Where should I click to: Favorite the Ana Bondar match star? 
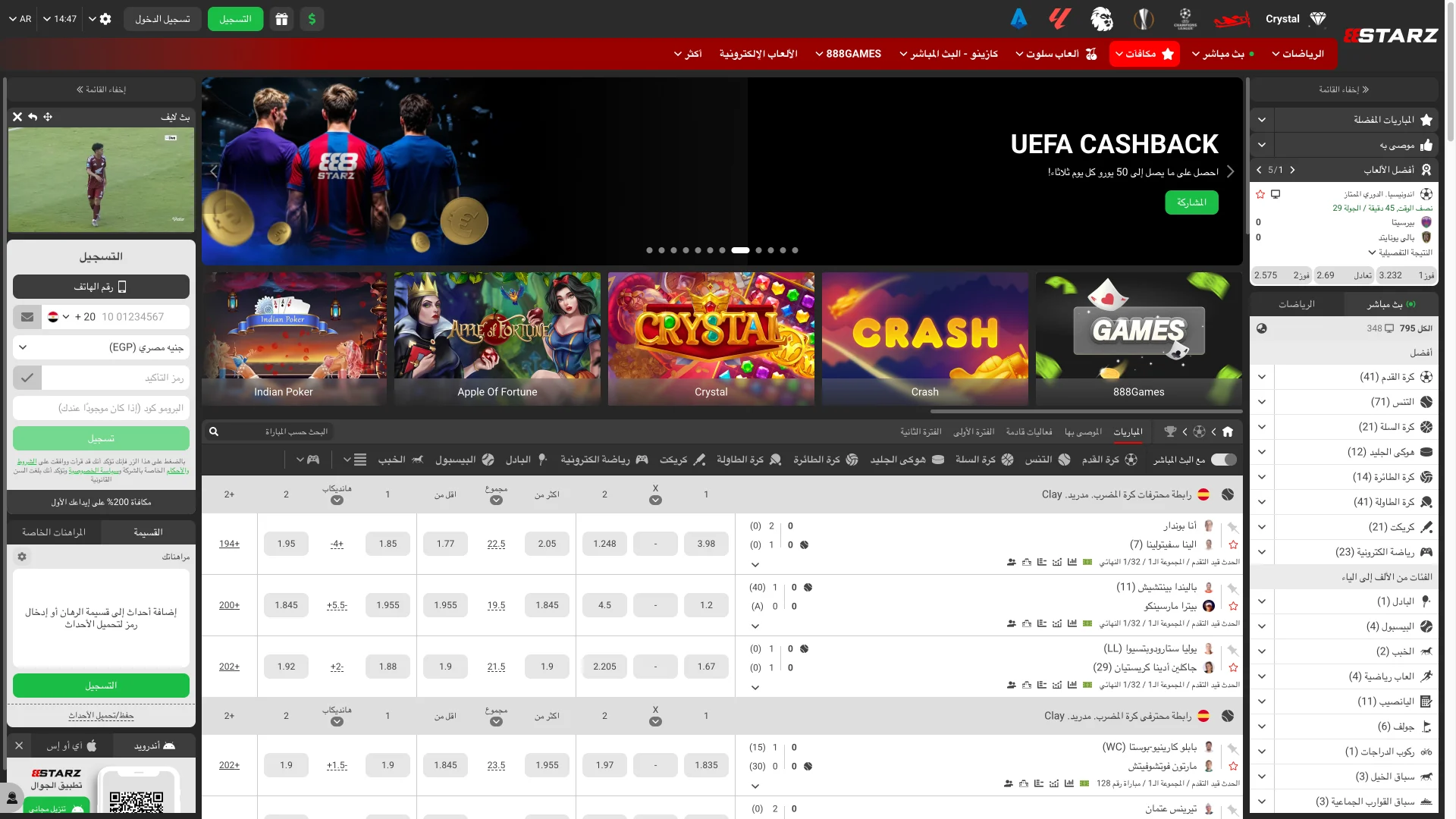coord(1233,544)
